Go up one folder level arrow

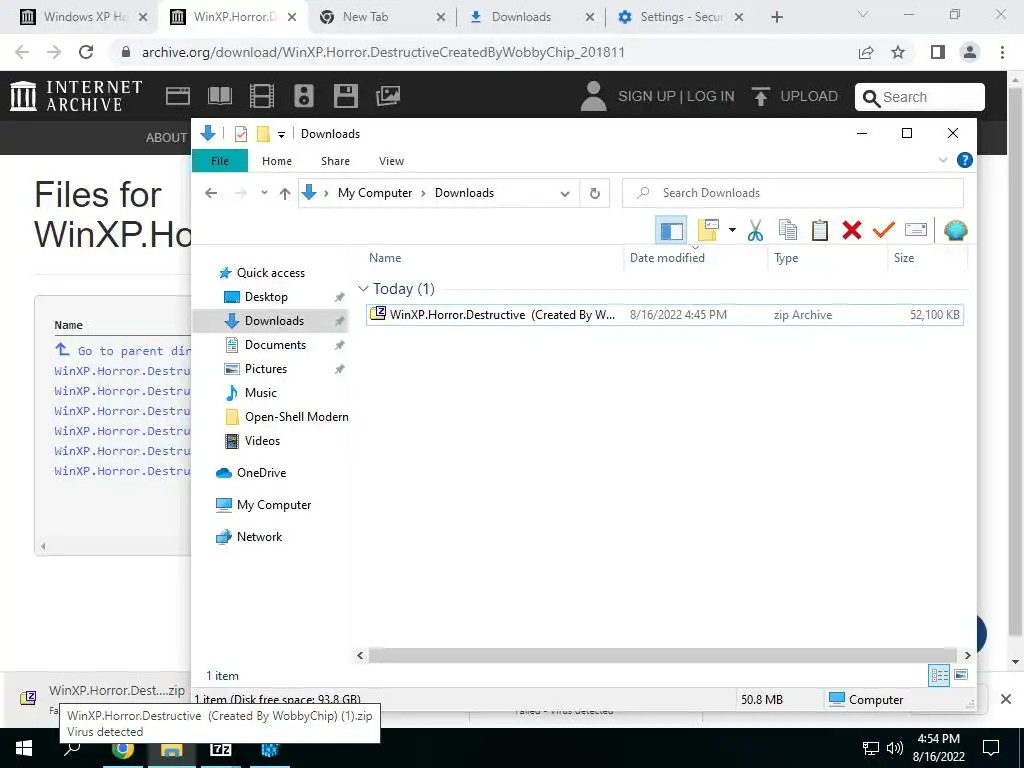tap(285, 193)
